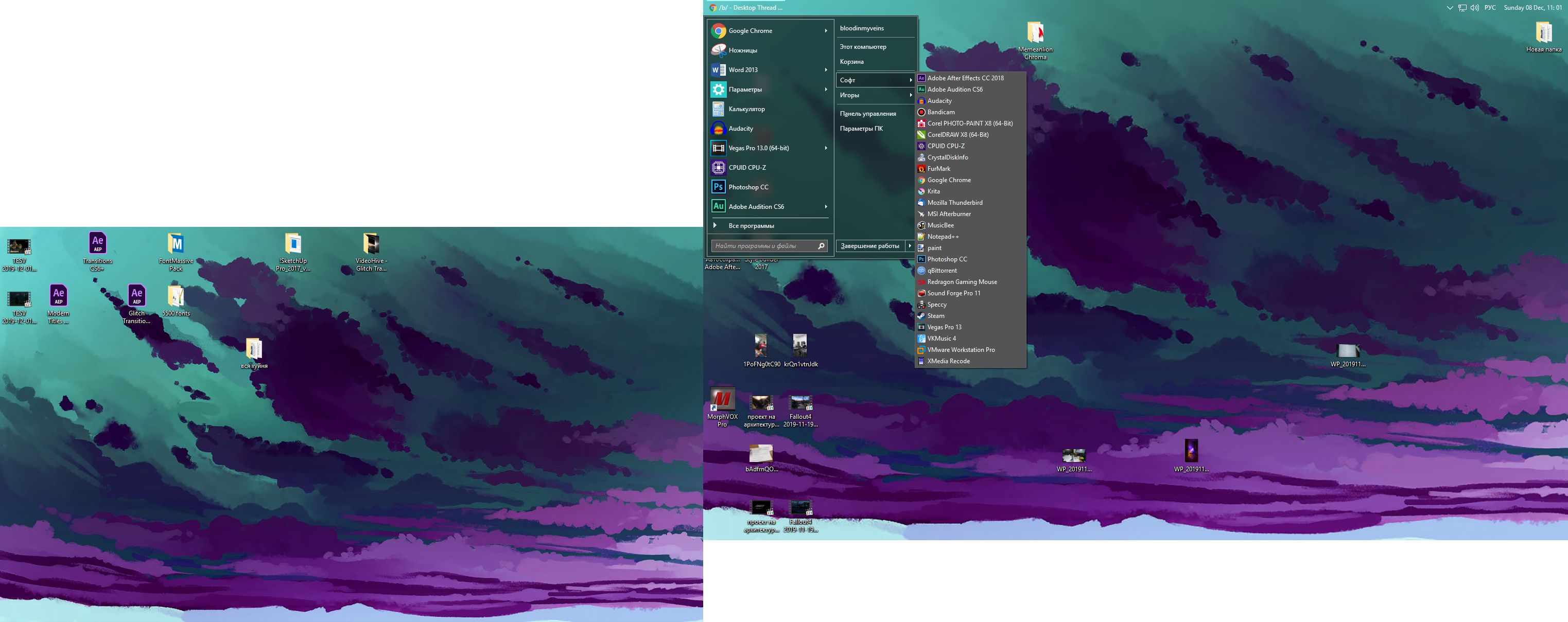Launch Калькулятор from start menu
Screen dimensions: 1568x622
[x=770, y=109]
